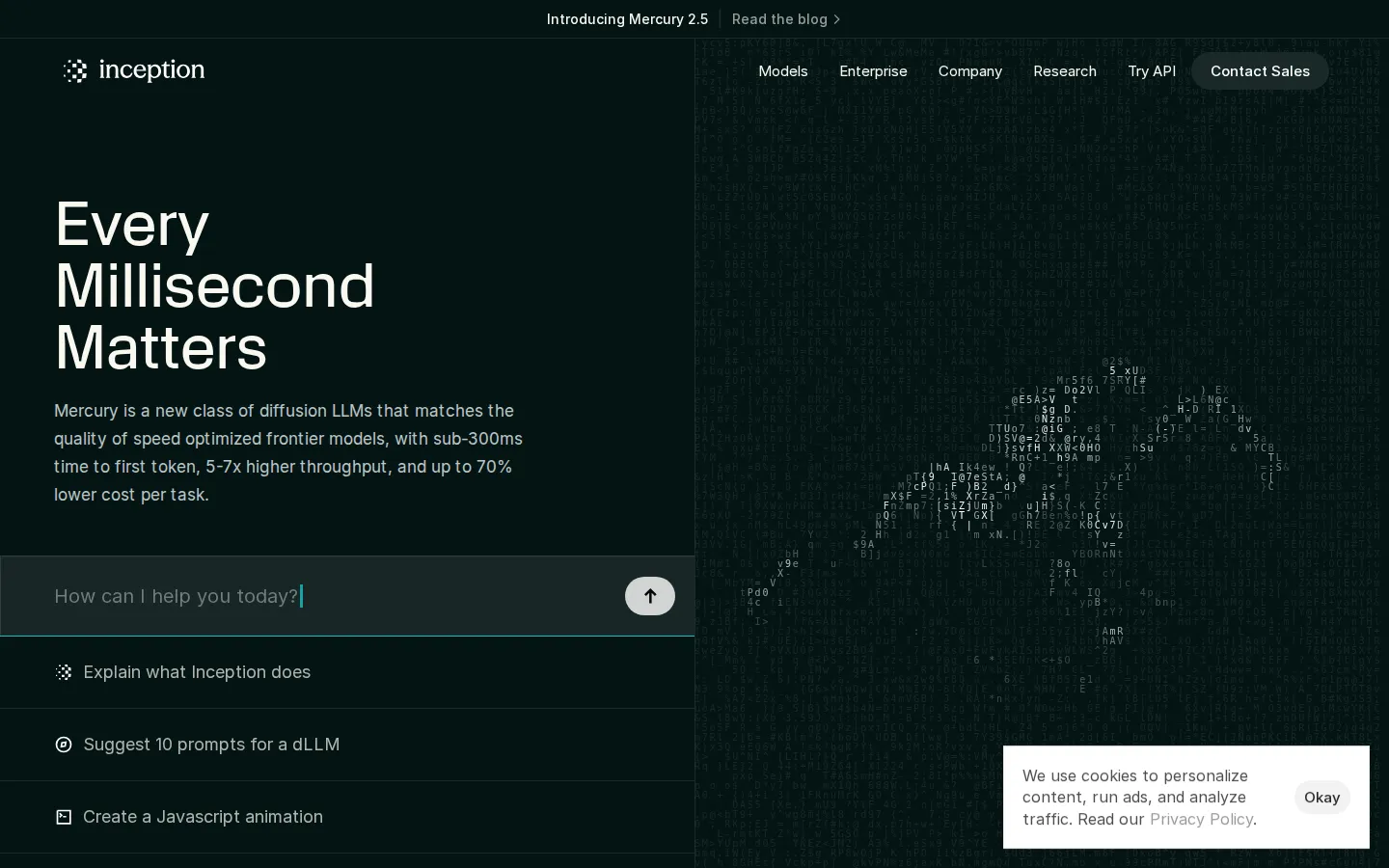Click the Every Millisecond Matters headline

click(214, 285)
